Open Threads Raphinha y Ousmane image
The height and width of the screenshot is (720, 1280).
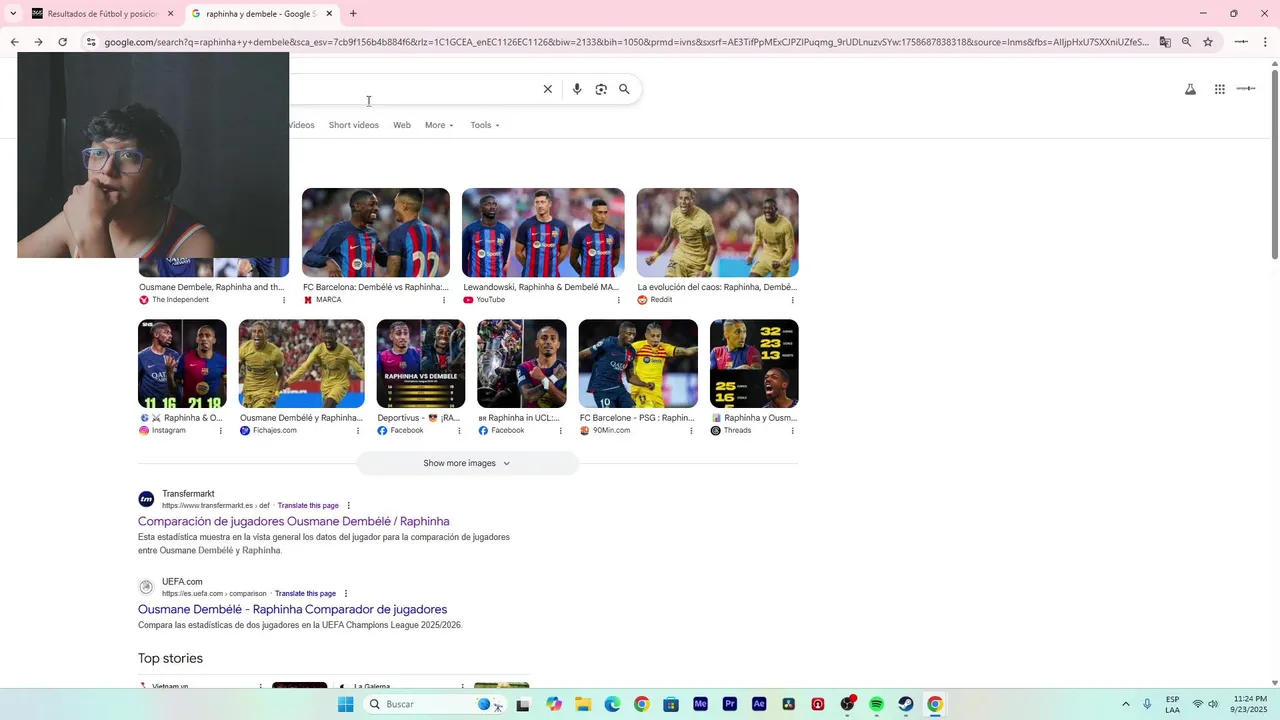pyautogui.click(x=754, y=364)
